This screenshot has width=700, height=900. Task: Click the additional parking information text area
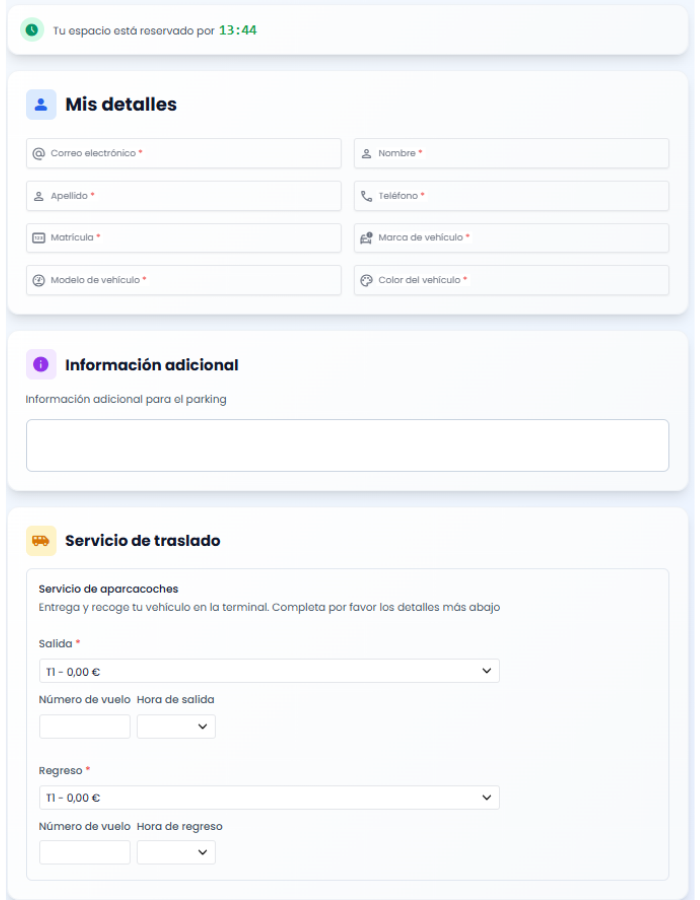coord(347,445)
